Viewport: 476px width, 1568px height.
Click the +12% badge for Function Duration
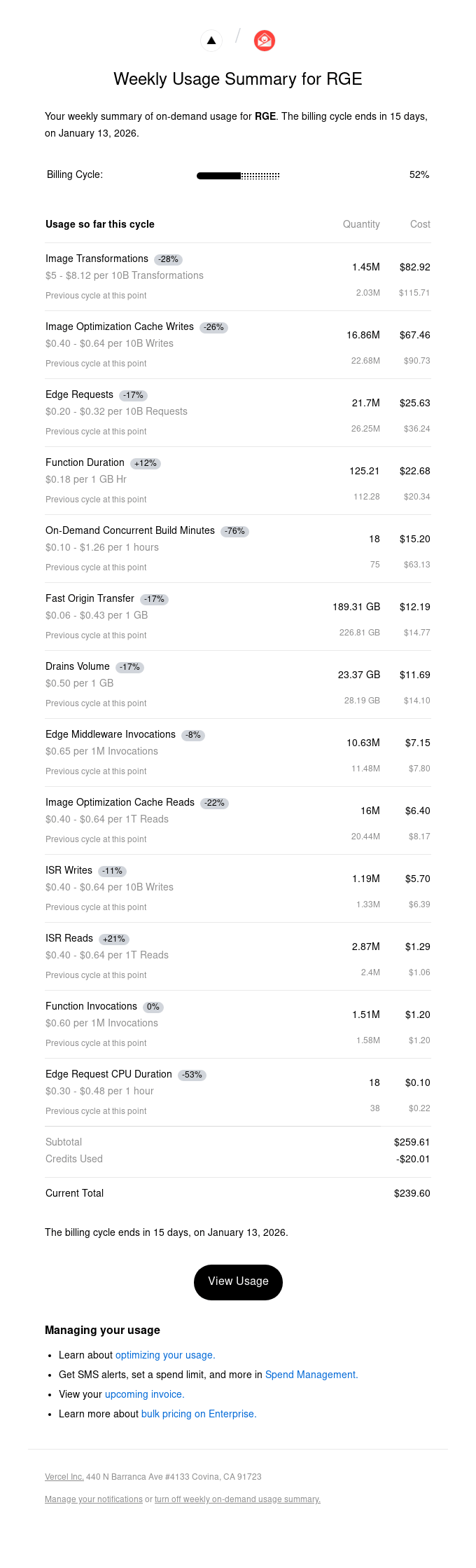point(145,463)
